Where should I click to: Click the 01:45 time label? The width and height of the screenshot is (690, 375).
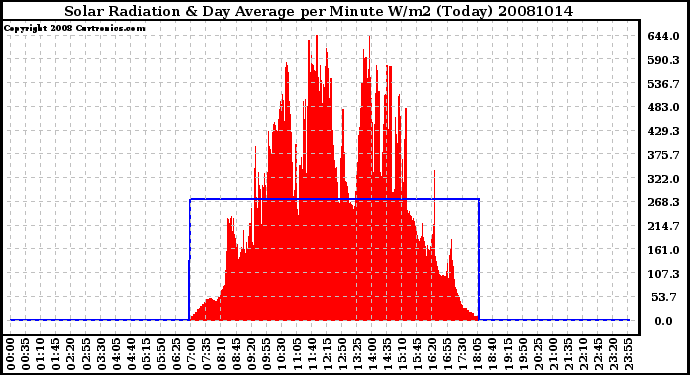tap(56, 354)
